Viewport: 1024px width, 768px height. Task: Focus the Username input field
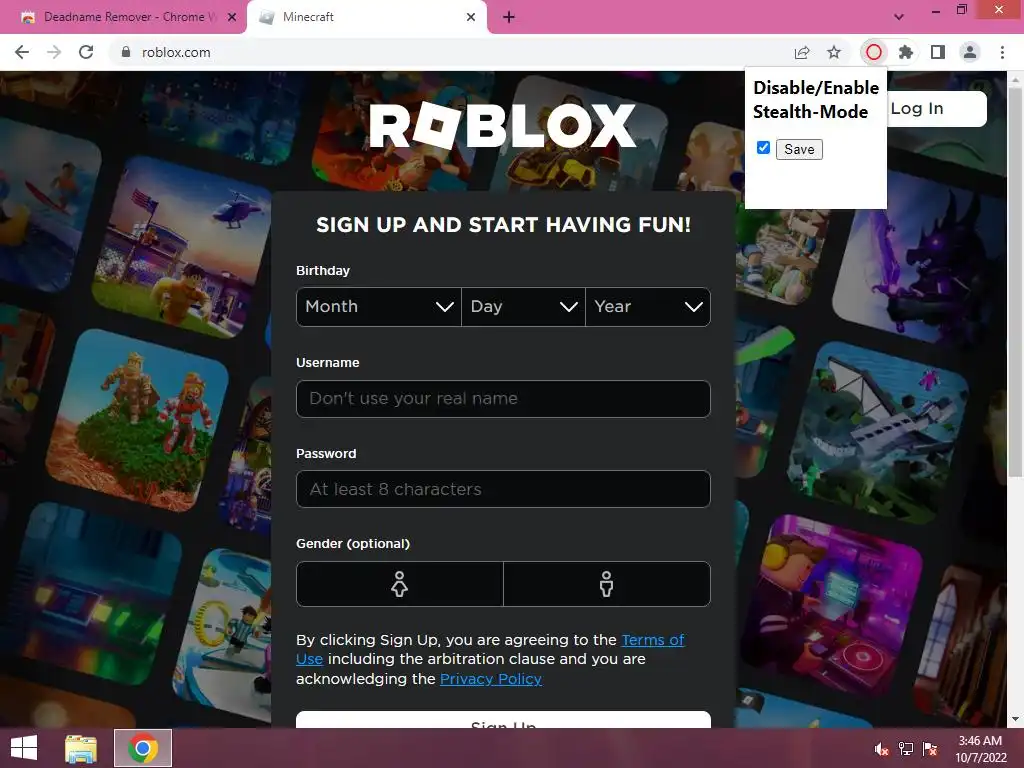[x=503, y=398]
